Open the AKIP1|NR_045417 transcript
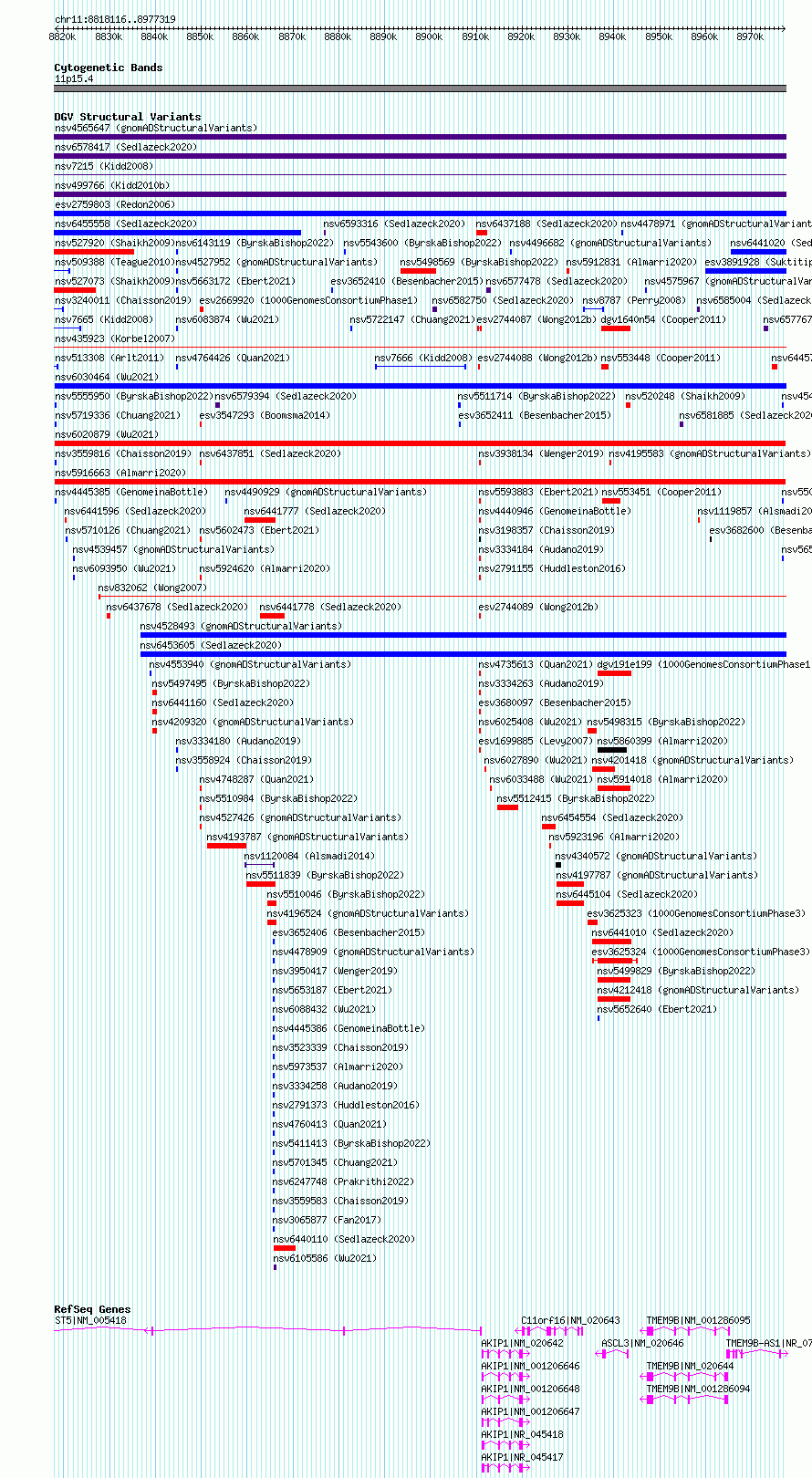 (505, 1467)
